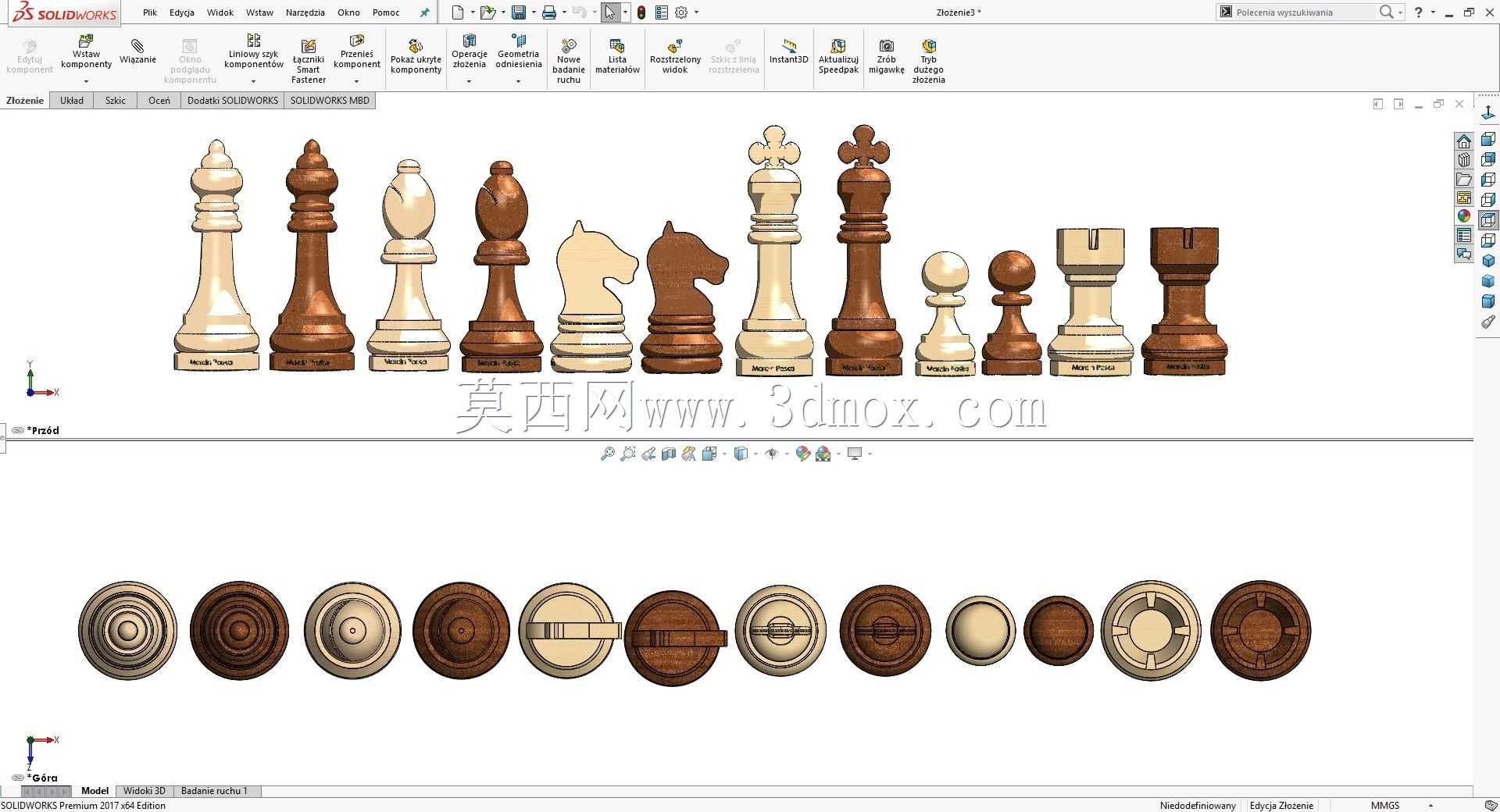Screen dimensions: 1500x812
Task: Click Aktualizuj Speedpak
Action: [838, 57]
